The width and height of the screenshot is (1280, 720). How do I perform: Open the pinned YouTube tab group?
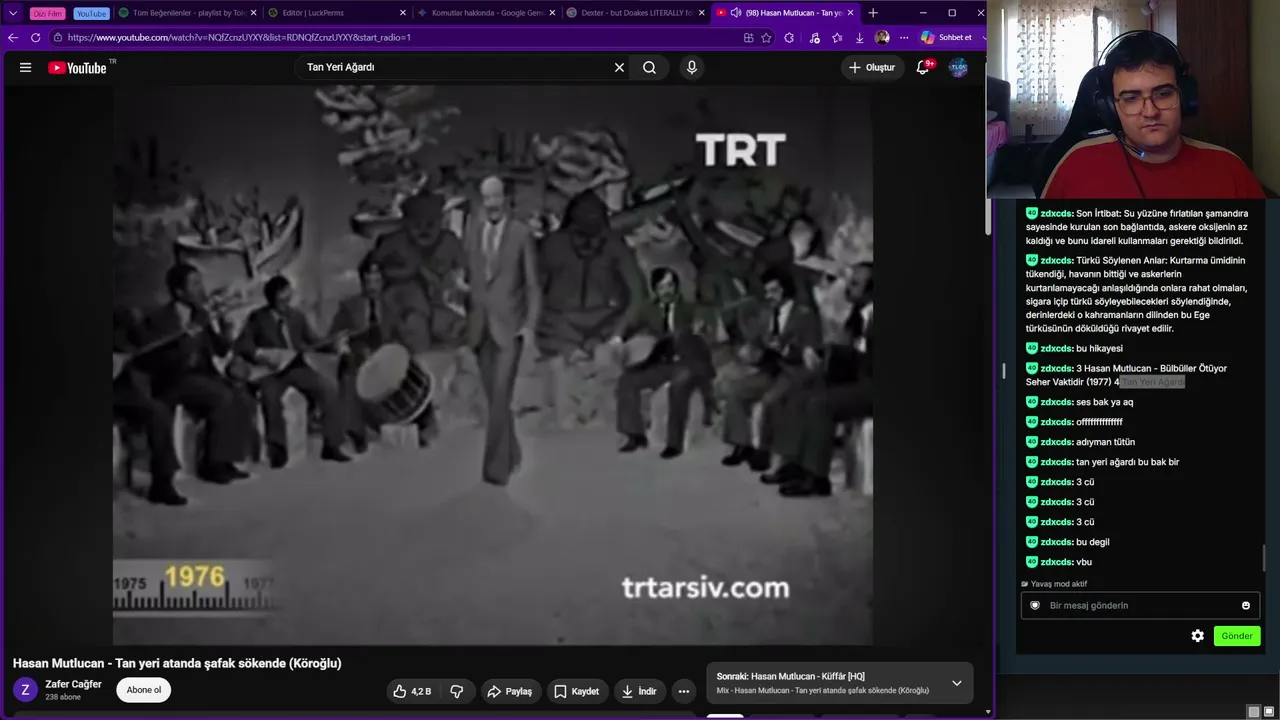click(x=91, y=13)
